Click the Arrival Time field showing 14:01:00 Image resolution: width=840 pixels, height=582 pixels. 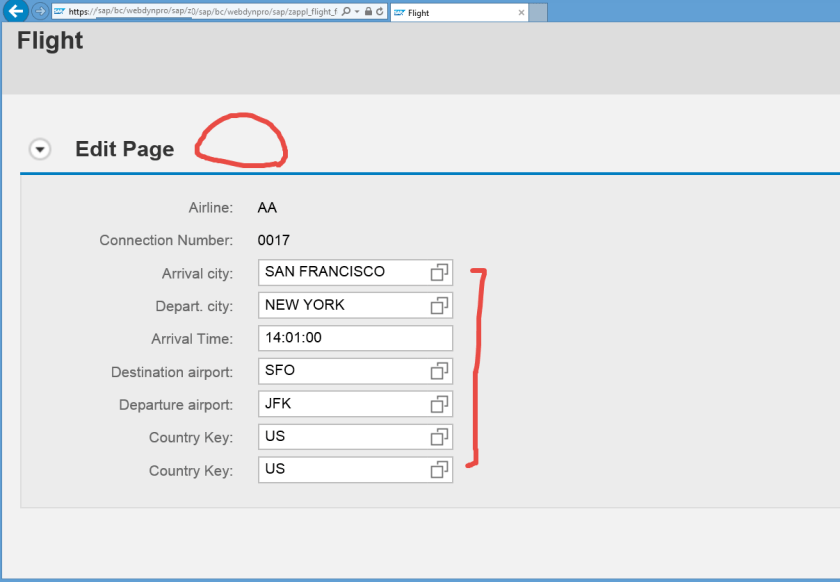[x=354, y=338]
